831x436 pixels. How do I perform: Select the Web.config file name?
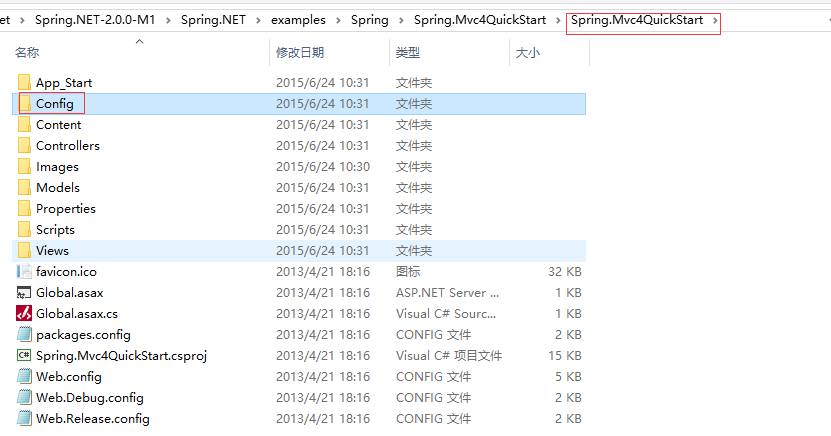(69, 377)
